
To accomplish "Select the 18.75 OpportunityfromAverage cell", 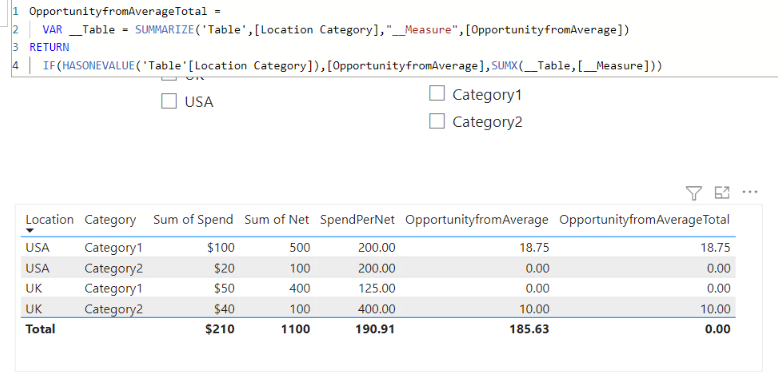I will [534, 248].
